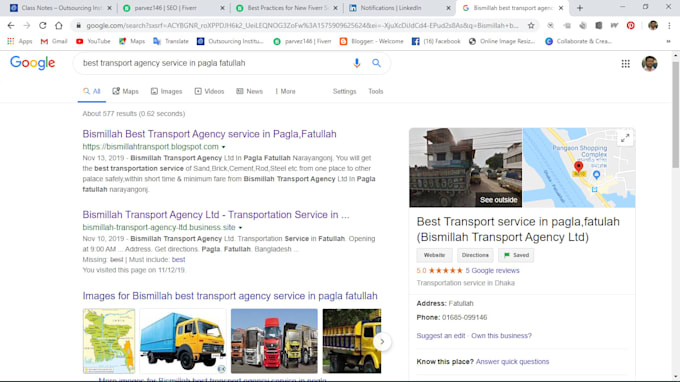Image resolution: width=680 pixels, height=382 pixels.
Task: Open Blogger Welcome bookmark
Action: [371, 41]
